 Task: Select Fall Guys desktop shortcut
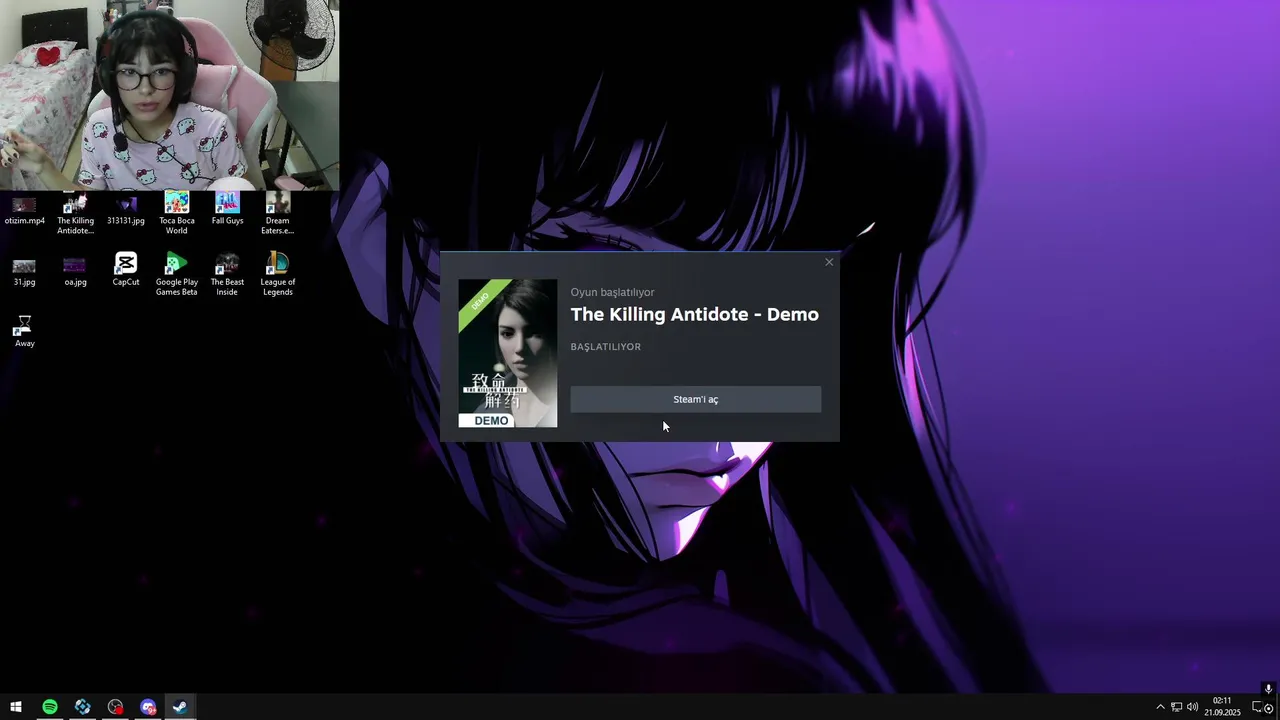227,209
